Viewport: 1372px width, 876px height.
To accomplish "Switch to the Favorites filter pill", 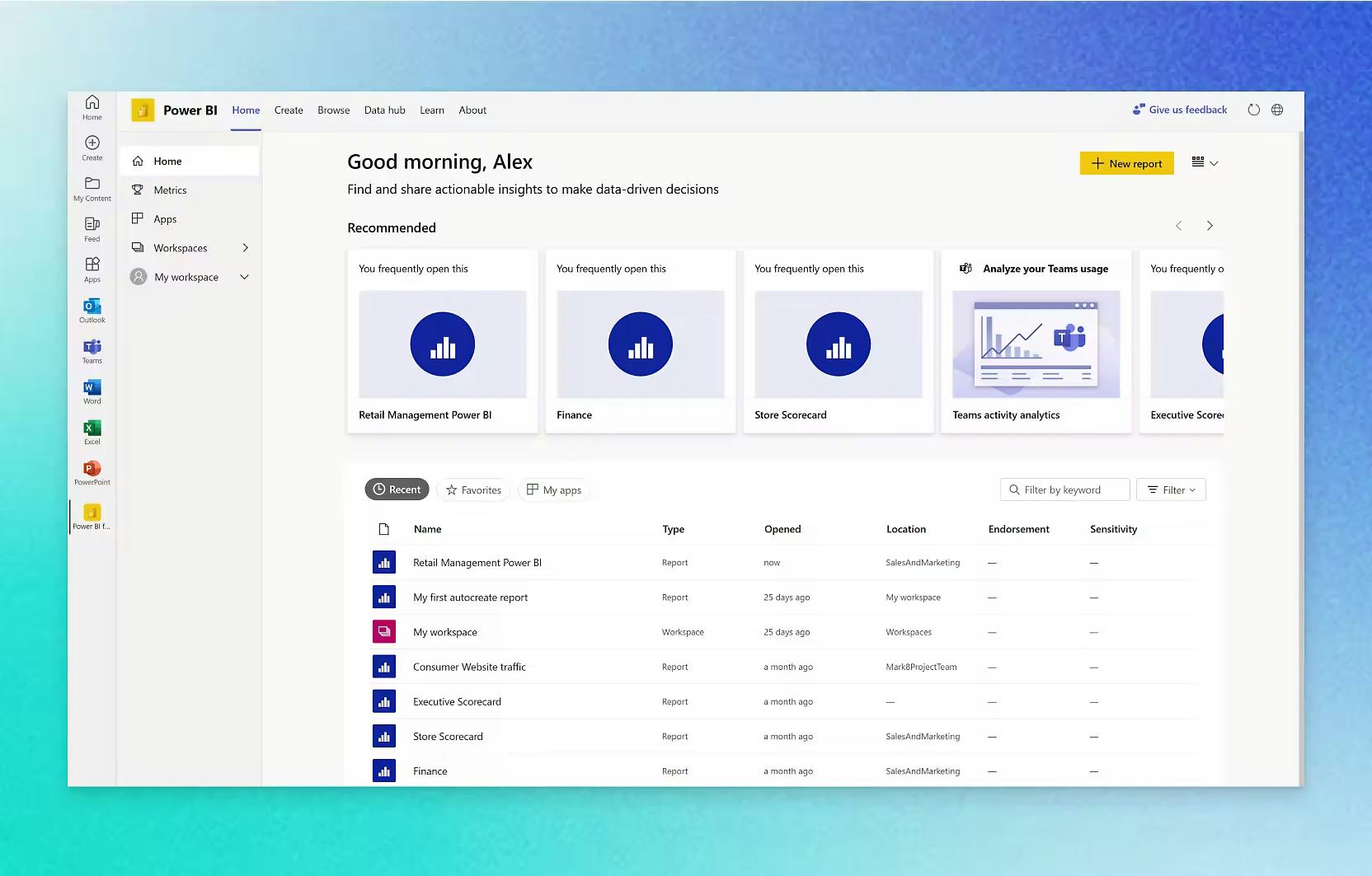I will pyautogui.click(x=473, y=490).
